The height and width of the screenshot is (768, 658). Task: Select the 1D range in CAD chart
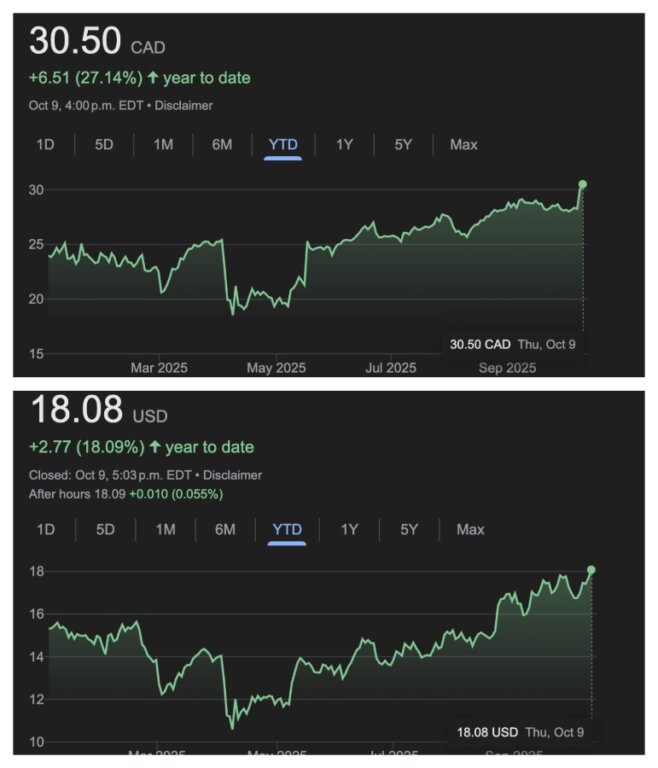click(x=45, y=145)
